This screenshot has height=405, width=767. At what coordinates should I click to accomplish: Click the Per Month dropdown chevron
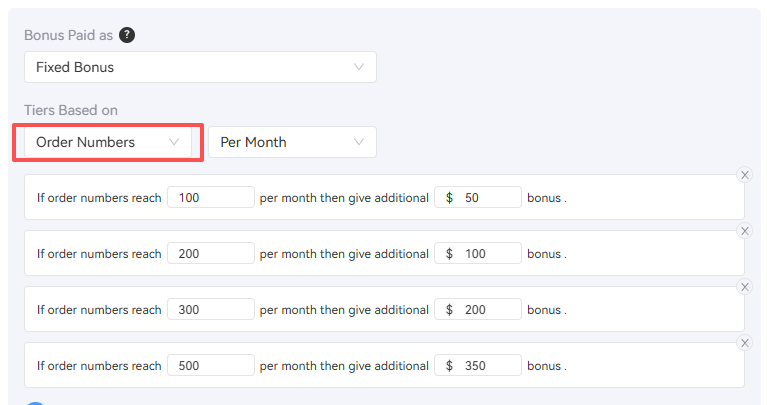click(359, 142)
